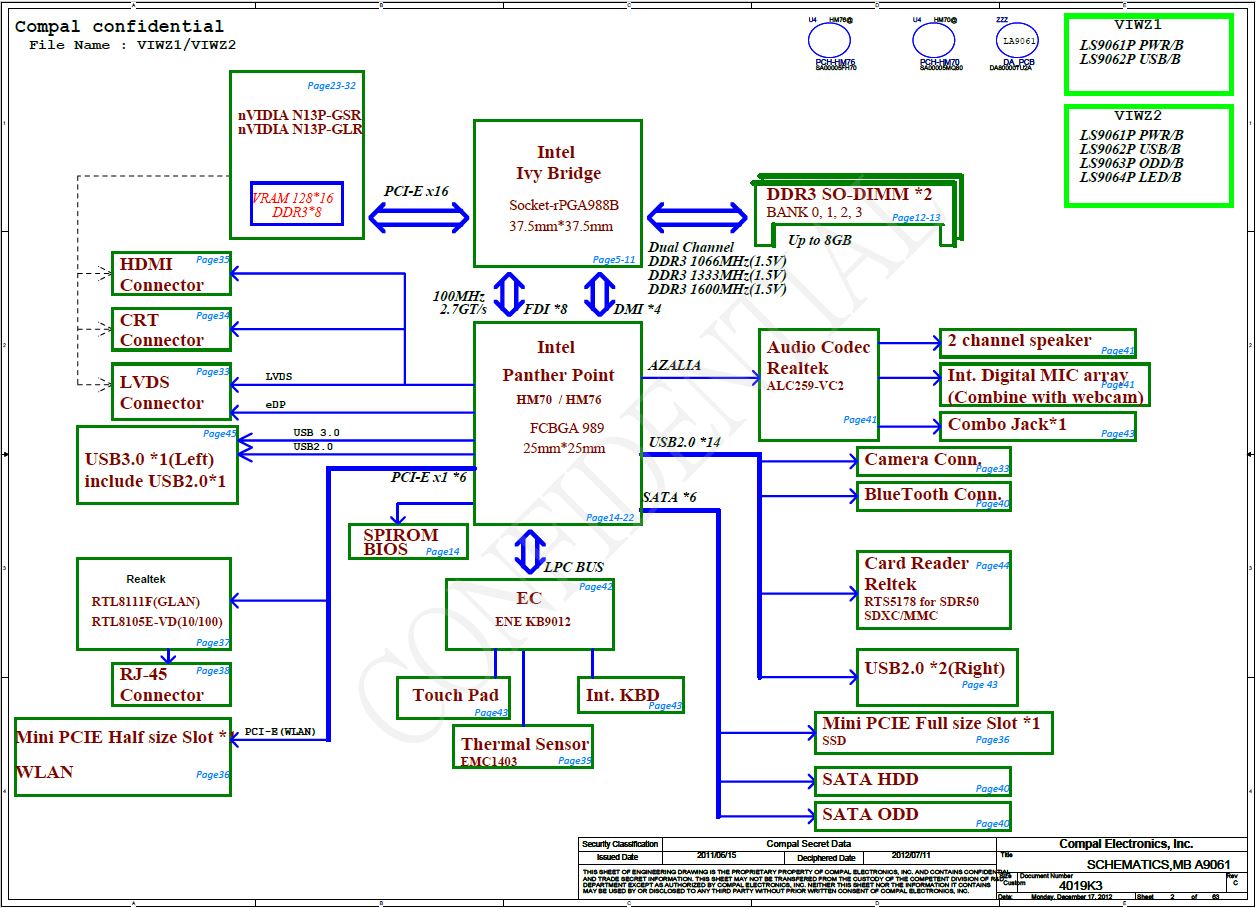Select the 'USB2.0 *2(Right)' block
The width and height of the screenshot is (1256, 908).
pos(937,677)
